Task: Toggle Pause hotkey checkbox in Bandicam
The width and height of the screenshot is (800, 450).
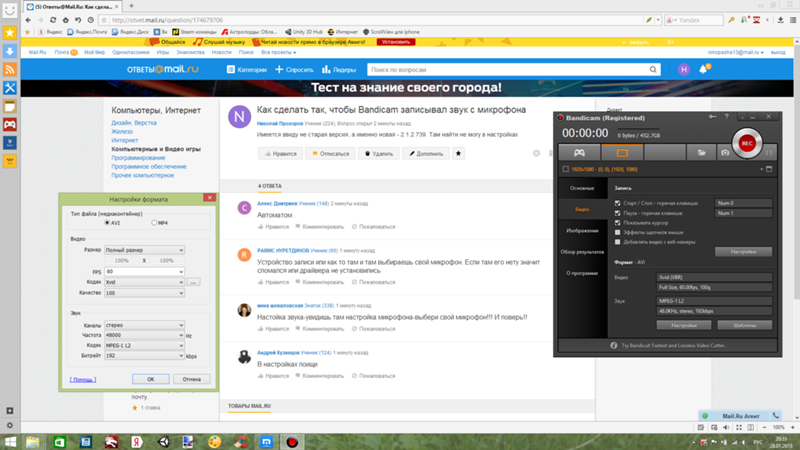Action: (x=617, y=213)
